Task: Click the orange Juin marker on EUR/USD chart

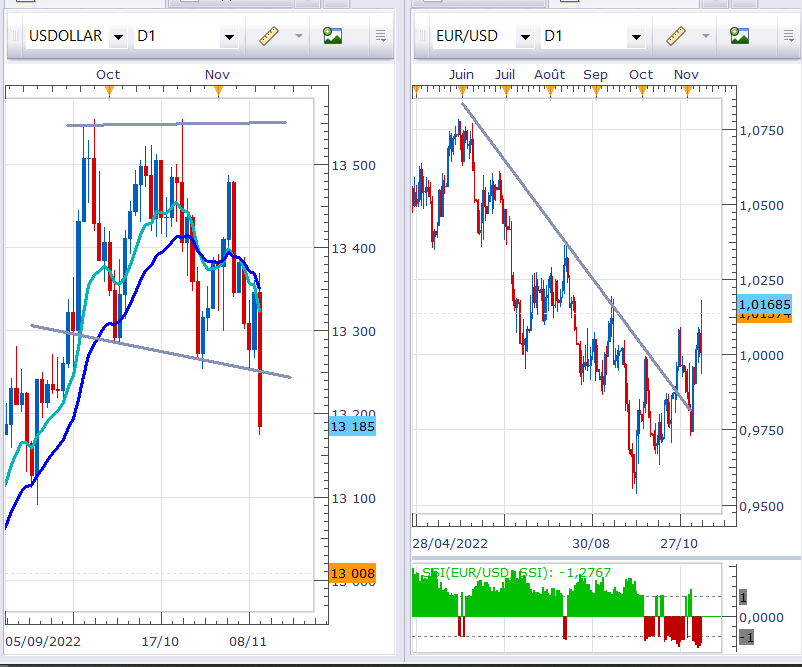Action: tap(462, 91)
